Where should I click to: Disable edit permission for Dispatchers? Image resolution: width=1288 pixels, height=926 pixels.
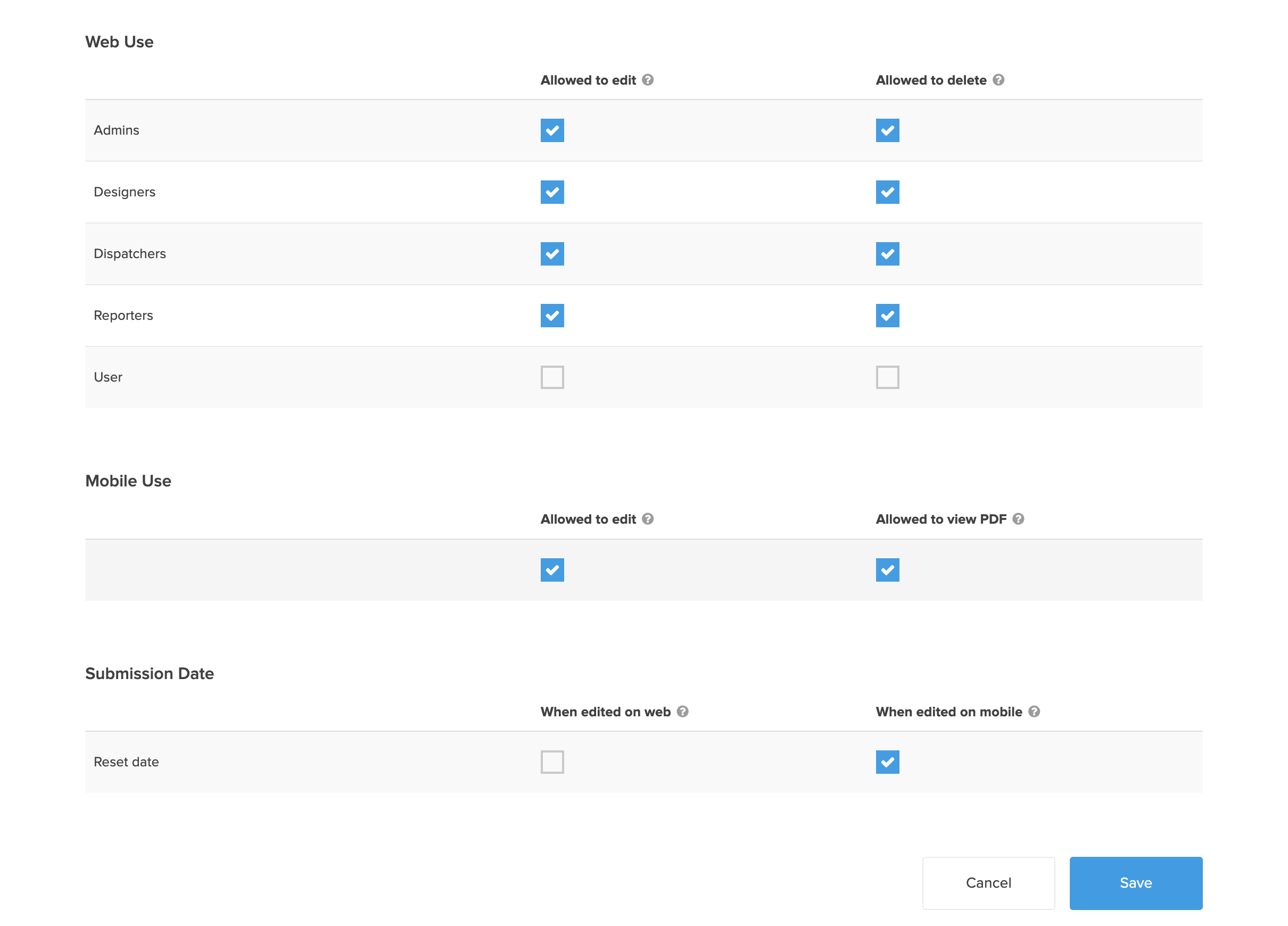coord(551,254)
